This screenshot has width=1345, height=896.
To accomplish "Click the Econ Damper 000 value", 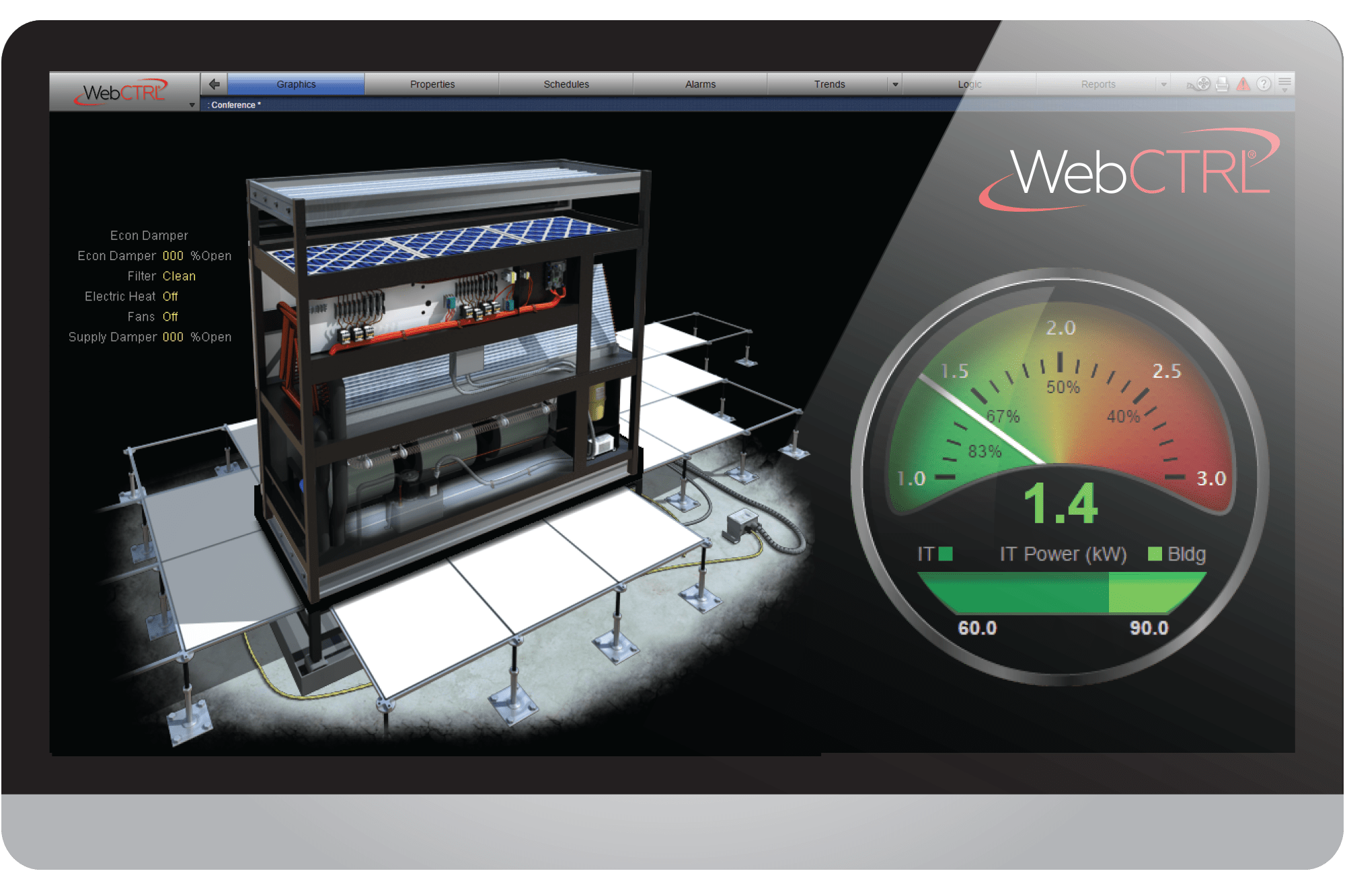I will pos(173,255).
